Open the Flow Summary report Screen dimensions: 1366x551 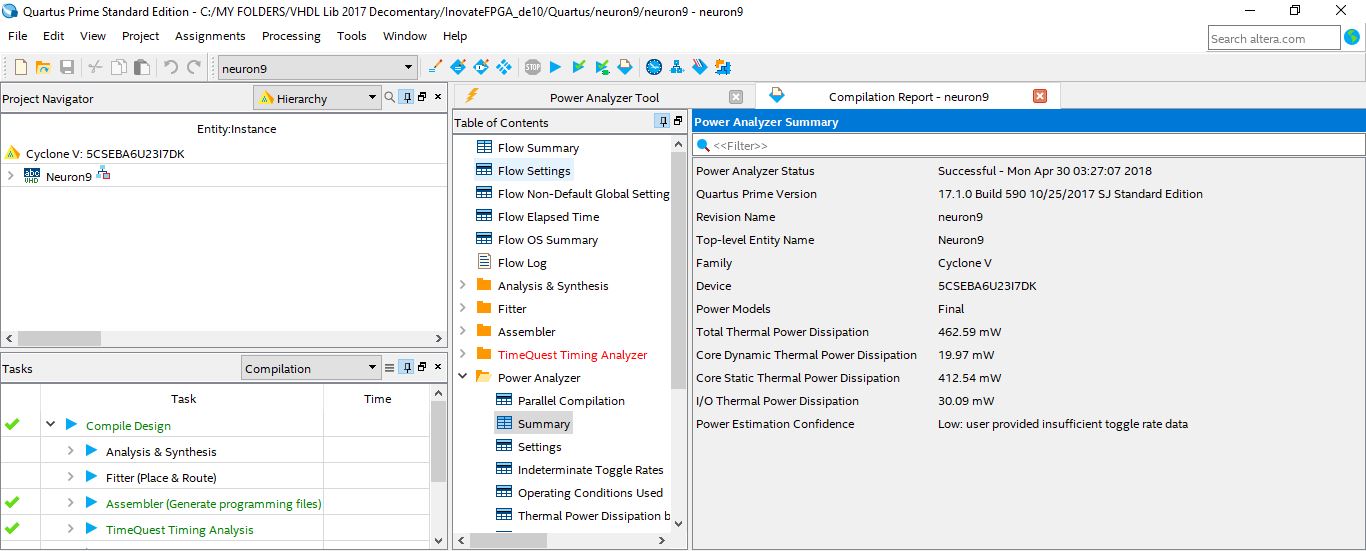point(538,147)
